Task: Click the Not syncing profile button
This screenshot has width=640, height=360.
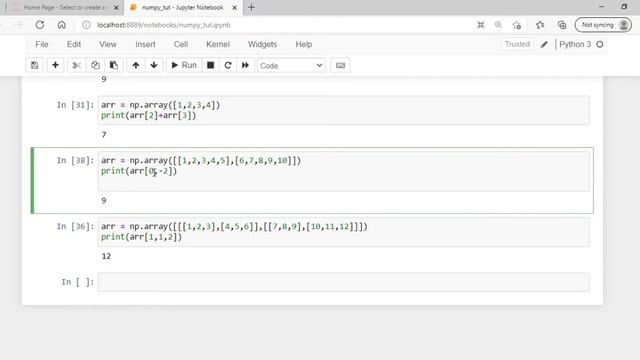Action: click(x=603, y=25)
